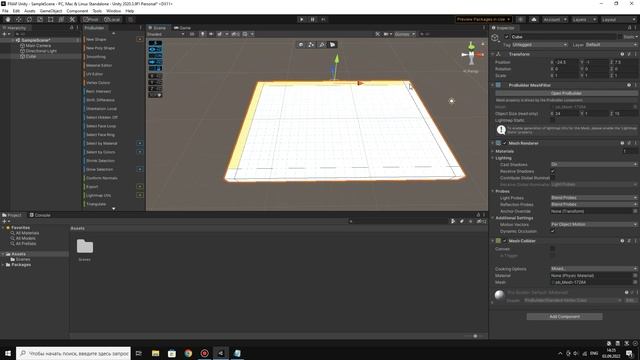Toggle scene audio icon in Scene toolbar

[211, 34]
